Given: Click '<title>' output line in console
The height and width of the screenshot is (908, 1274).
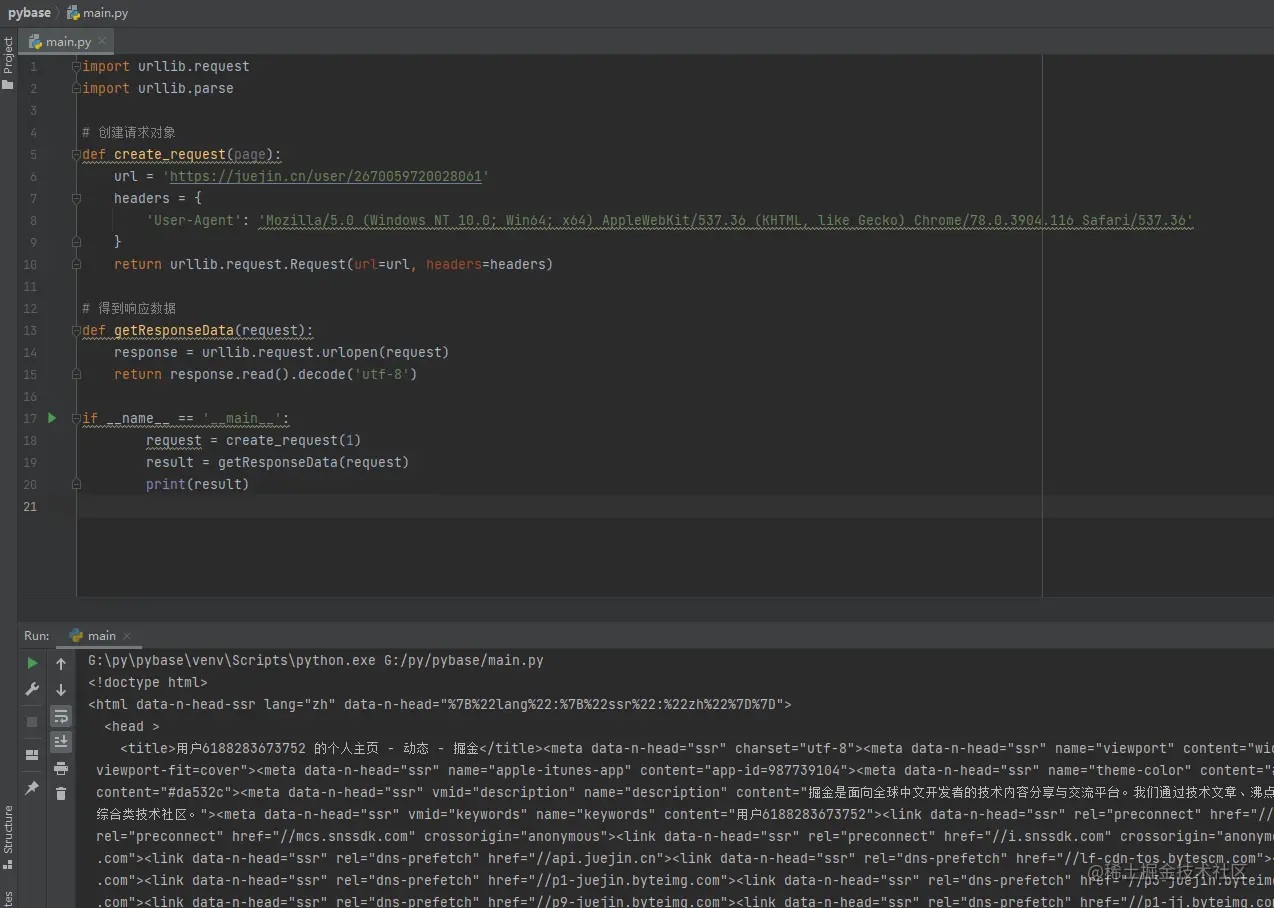Looking at the screenshot, I should coord(697,748).
